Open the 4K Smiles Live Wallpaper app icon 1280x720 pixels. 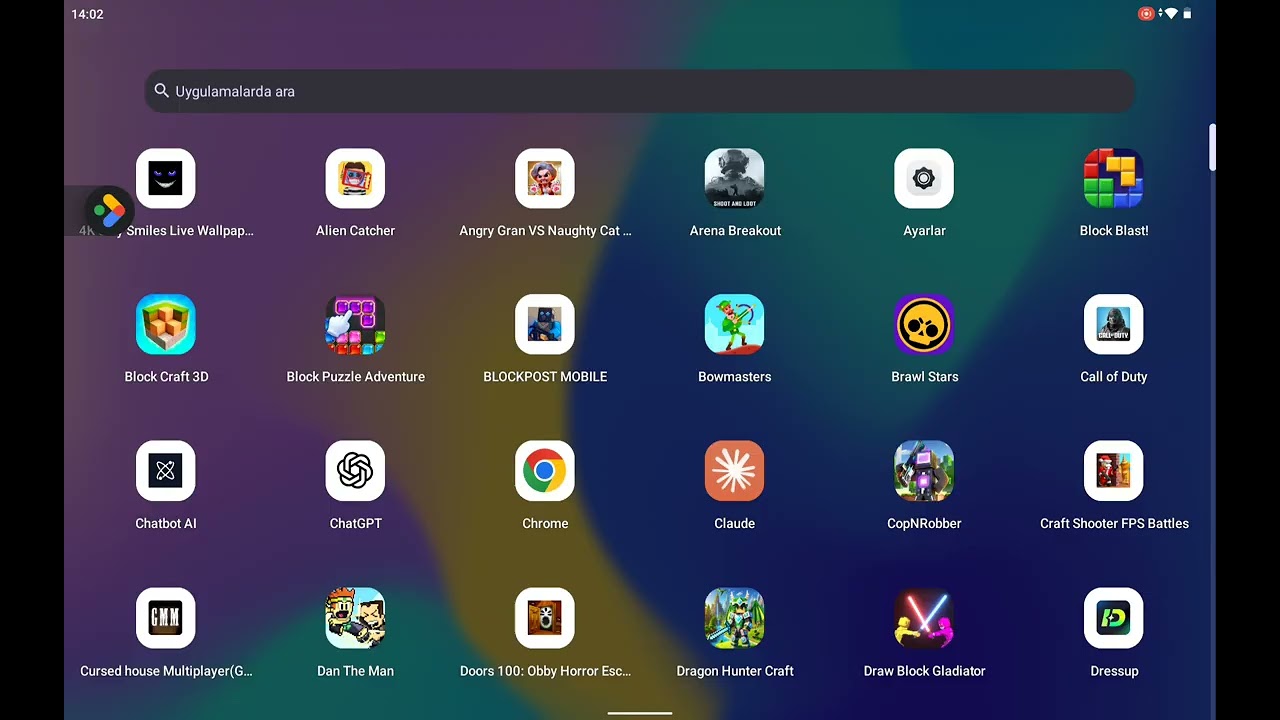click(x=166, y=179)
